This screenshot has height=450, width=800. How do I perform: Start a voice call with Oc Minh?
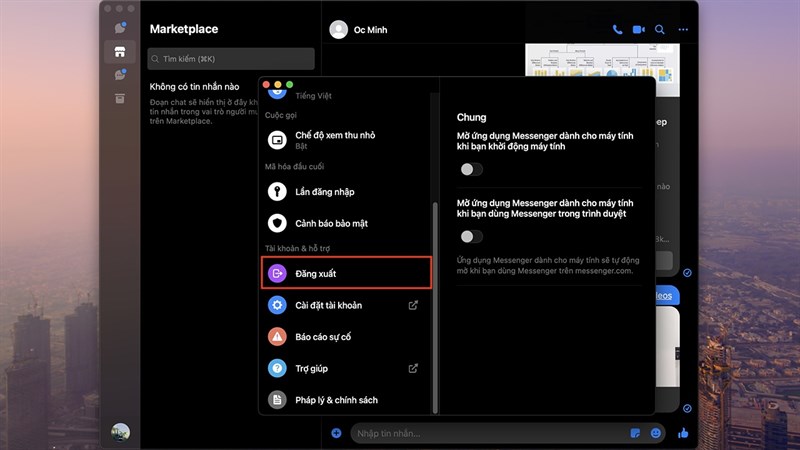click(617, 30)
